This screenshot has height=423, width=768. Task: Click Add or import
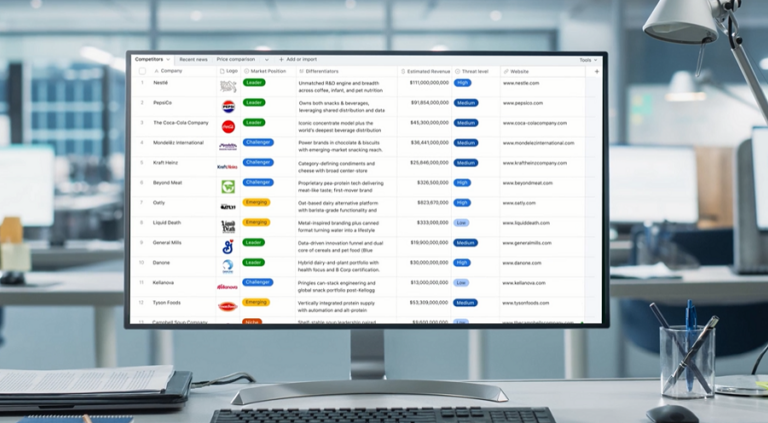tap(298, 59)
